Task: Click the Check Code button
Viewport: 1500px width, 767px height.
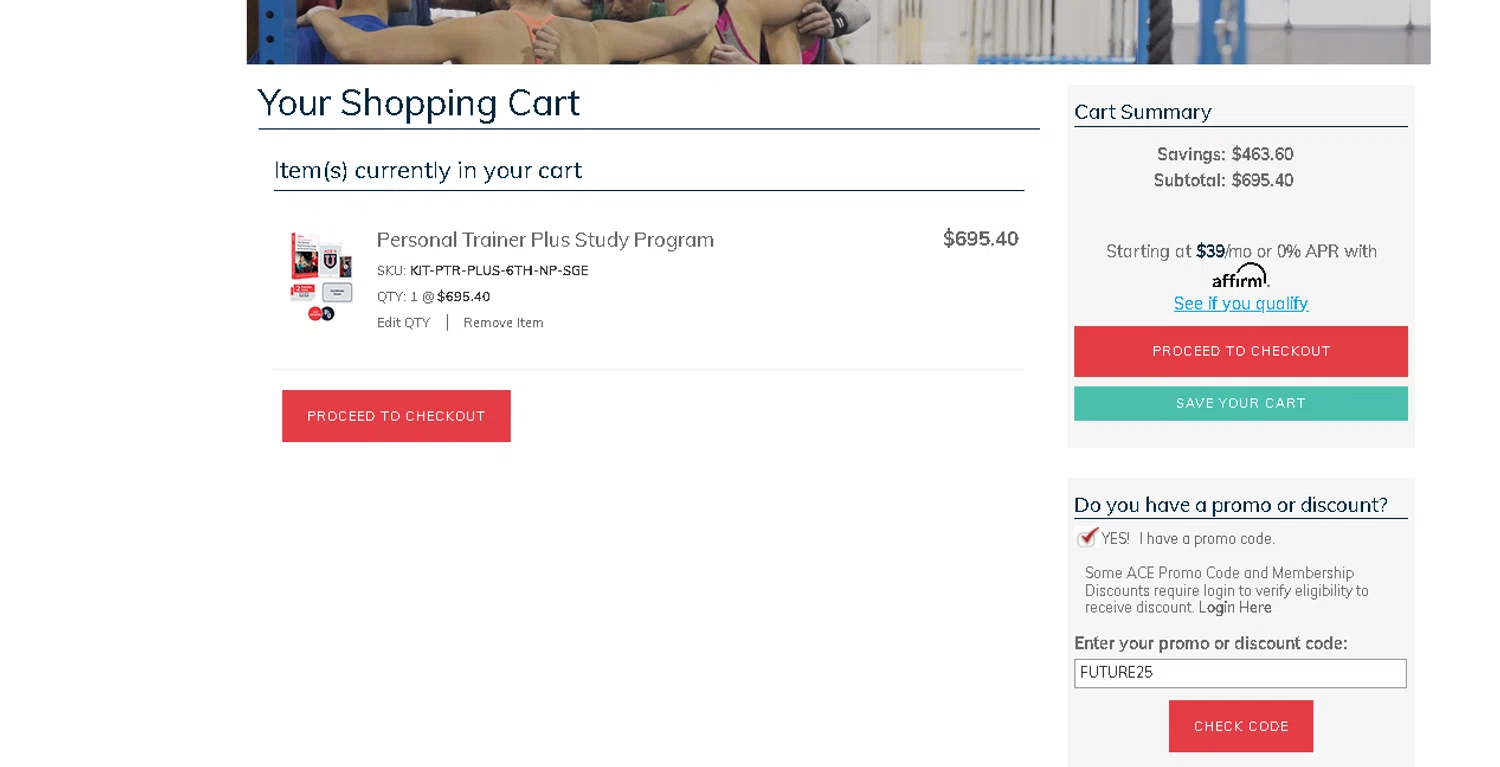Action: click(1240, 726)
